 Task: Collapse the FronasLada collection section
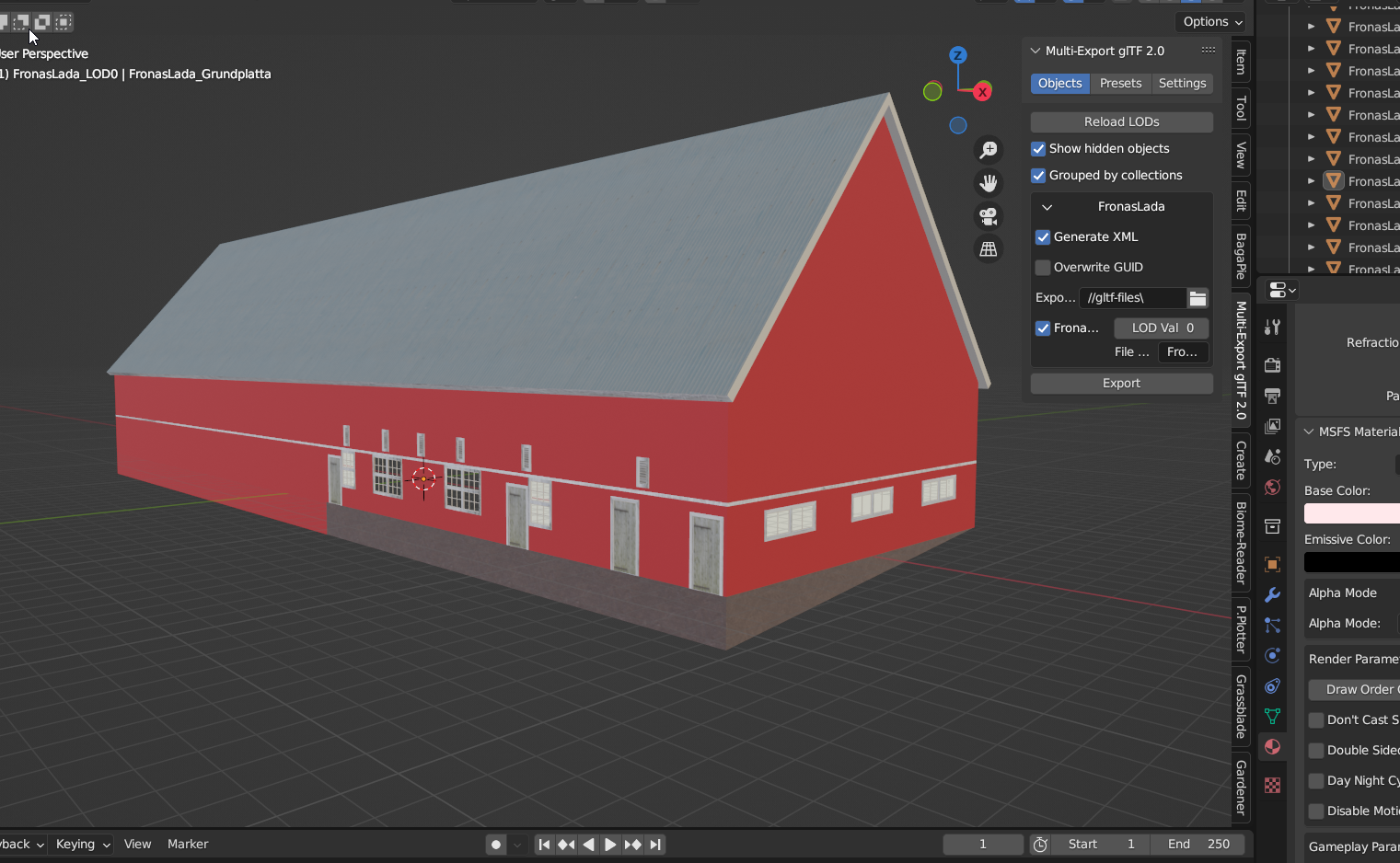click(x=1047, y=207)
